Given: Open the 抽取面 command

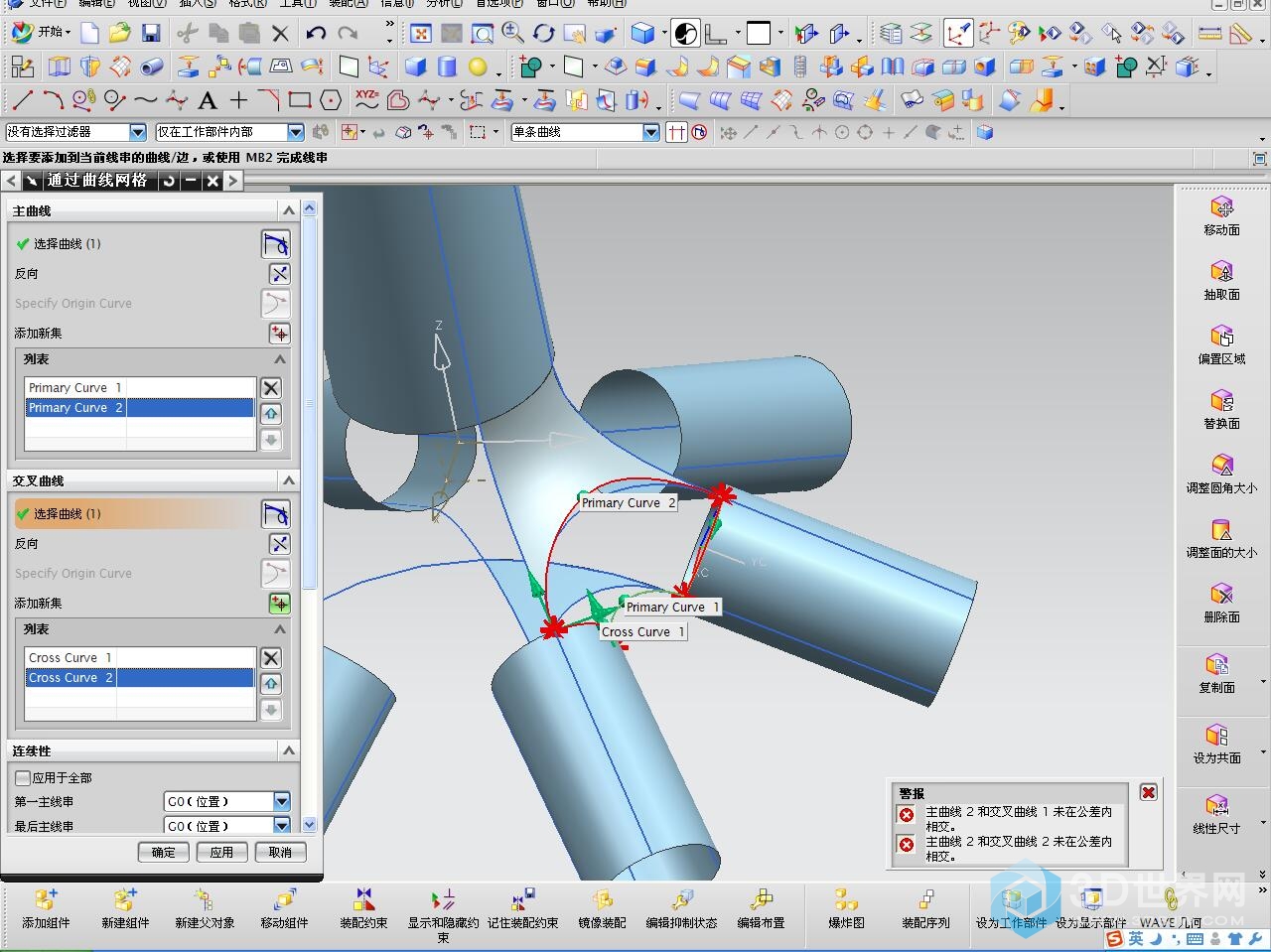Looking at the screenshot, I should 1221,280.
